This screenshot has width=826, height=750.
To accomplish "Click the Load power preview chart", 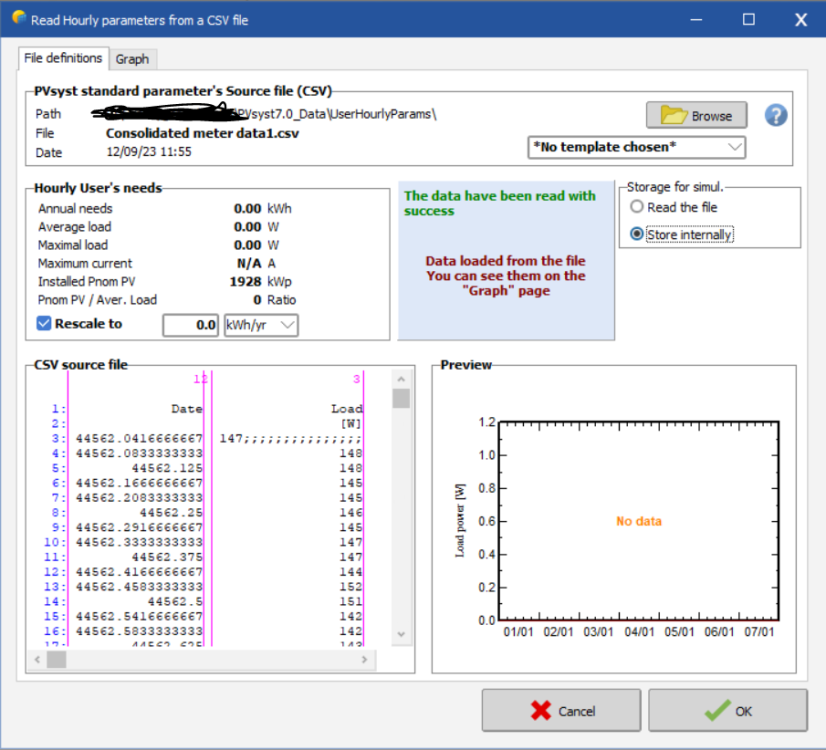I will (x=637, y=520).
